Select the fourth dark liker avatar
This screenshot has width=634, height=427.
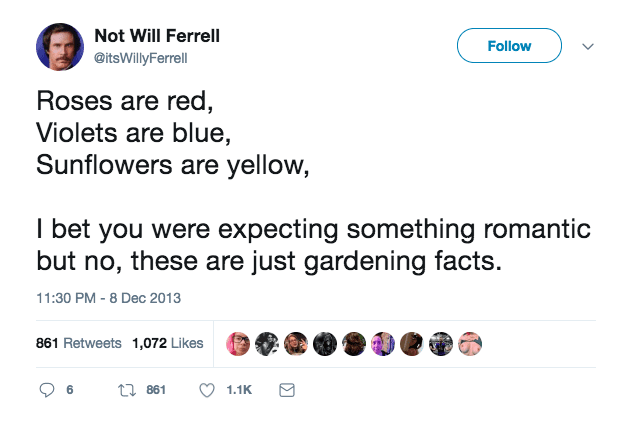(x=325, y=344)
